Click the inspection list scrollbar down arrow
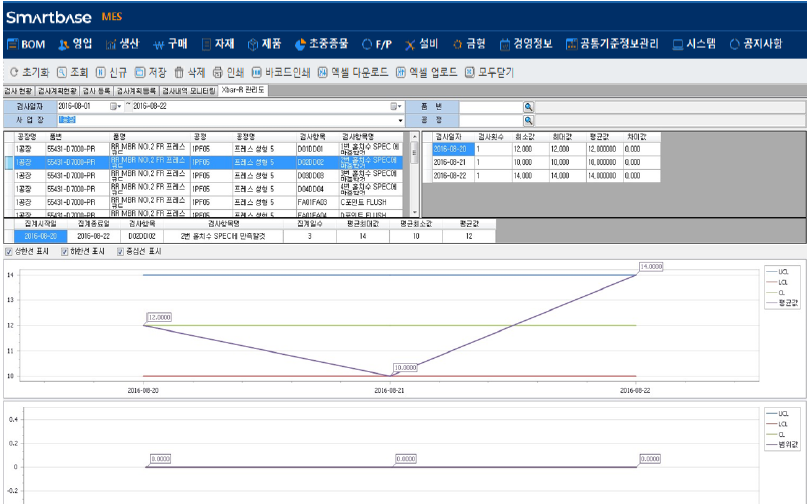This screenshot has height=504, width=807. click(414, 212)
